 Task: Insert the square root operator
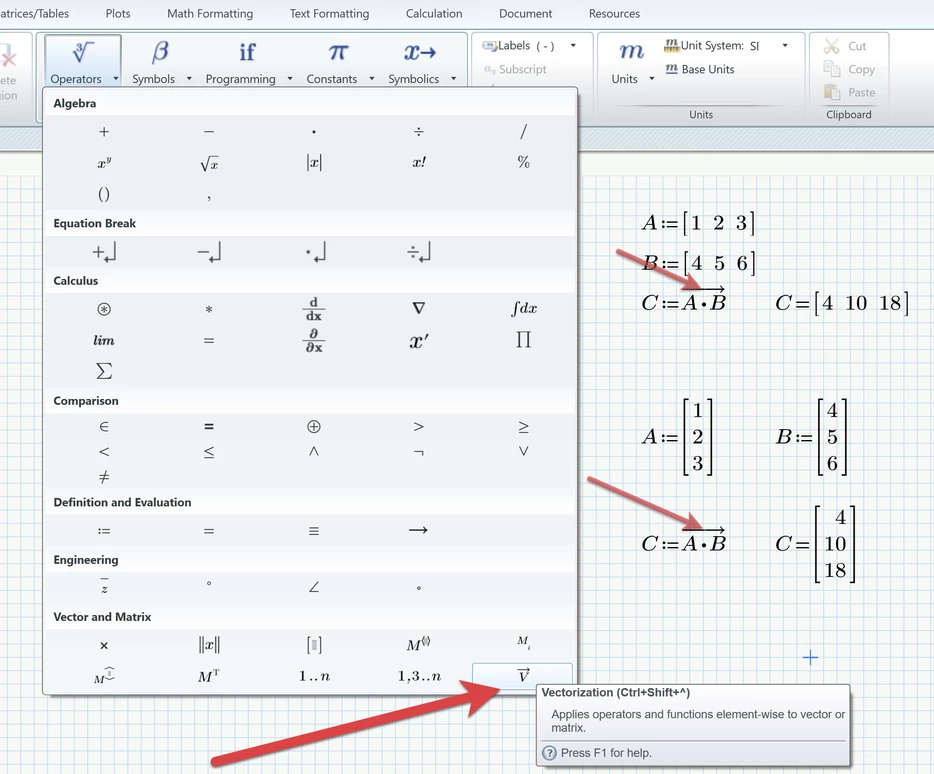point(209,163)
